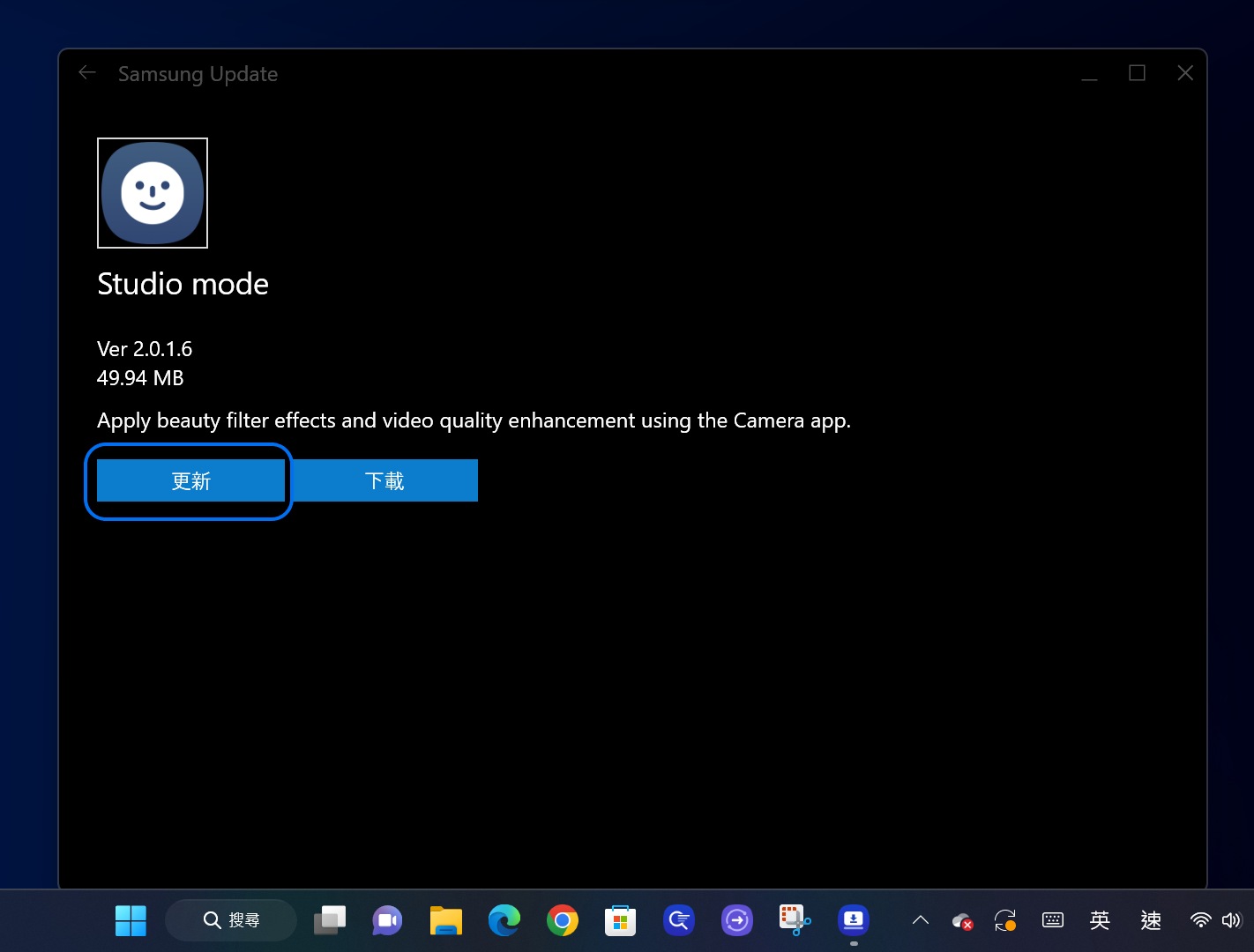Switch input language via the 英 indicator
The height and width of the screenshot is (952, 1254).
pyautogui.click(x=1100, y=920)
